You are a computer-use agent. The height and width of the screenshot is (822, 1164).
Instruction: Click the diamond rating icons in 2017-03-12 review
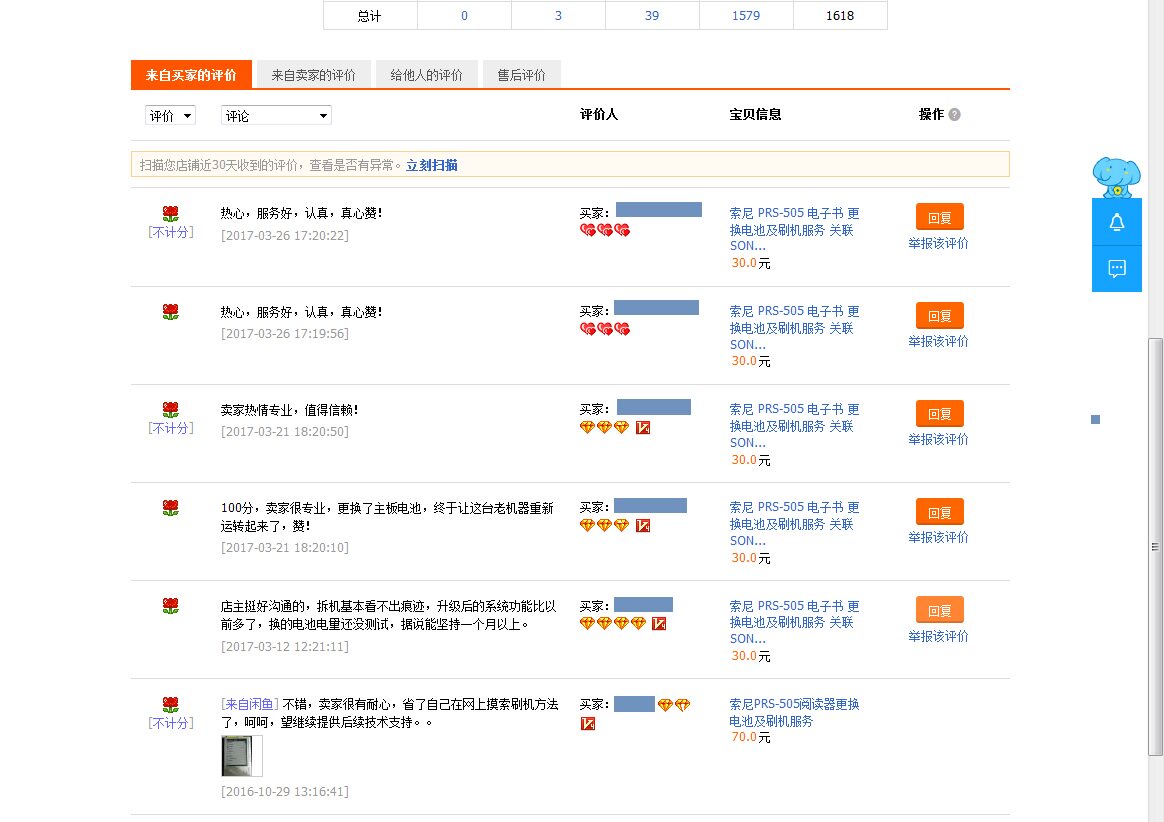[x=613, y=623]
